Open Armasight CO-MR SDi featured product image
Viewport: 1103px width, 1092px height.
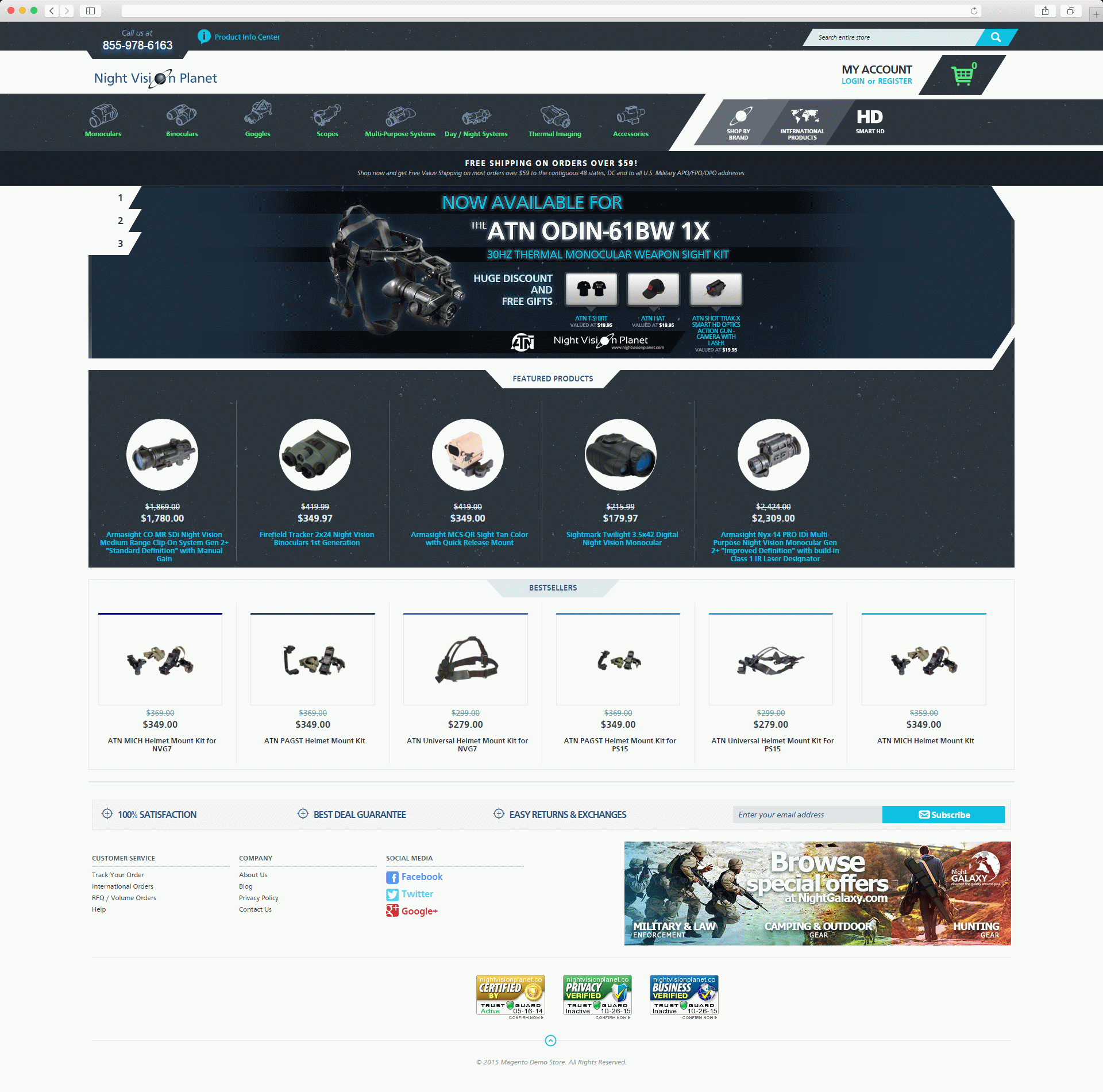[162, 455]
